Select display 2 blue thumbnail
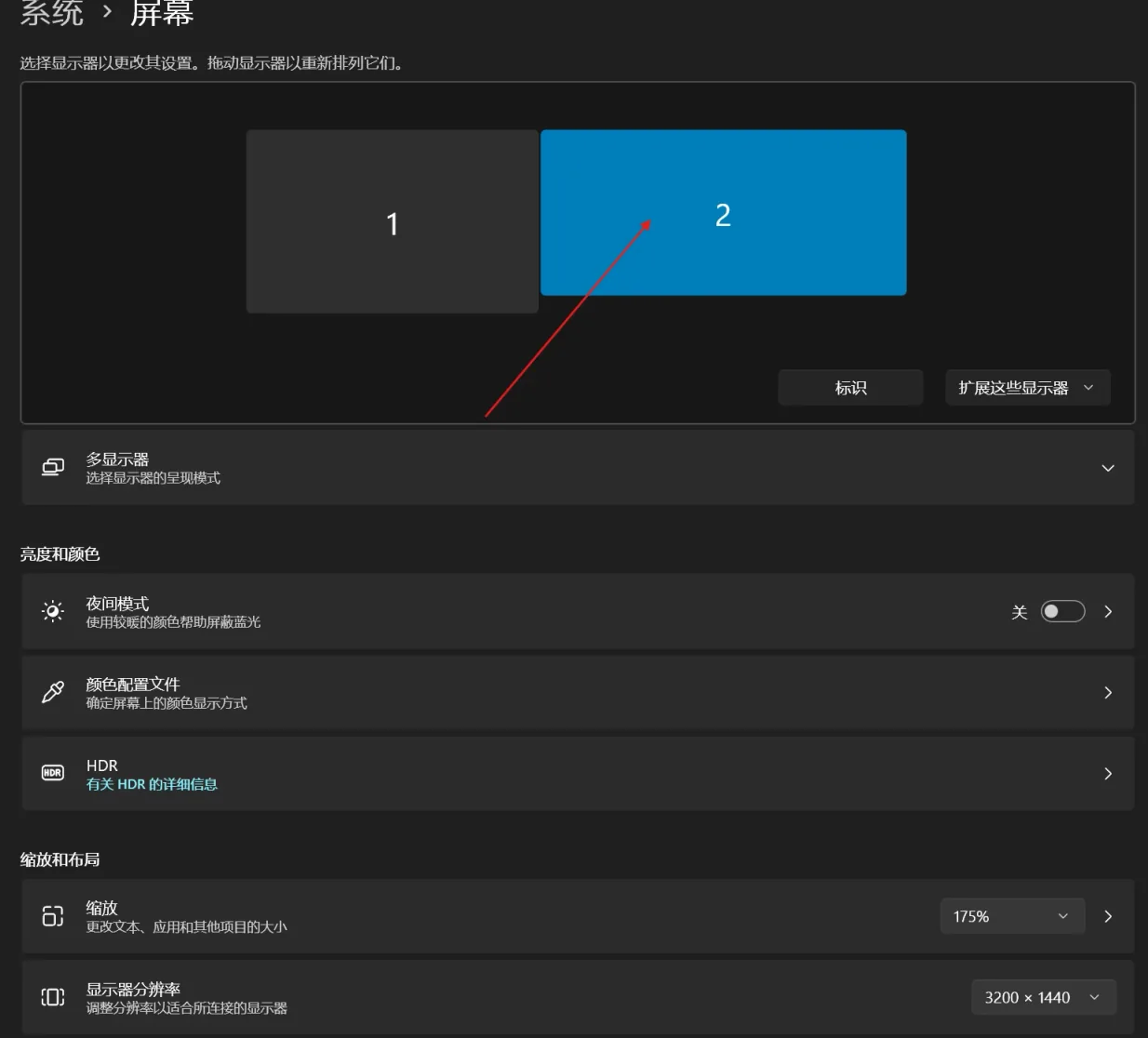Image resolution: width=1148 pixels, height=1038 pixels. coord(724,213)
